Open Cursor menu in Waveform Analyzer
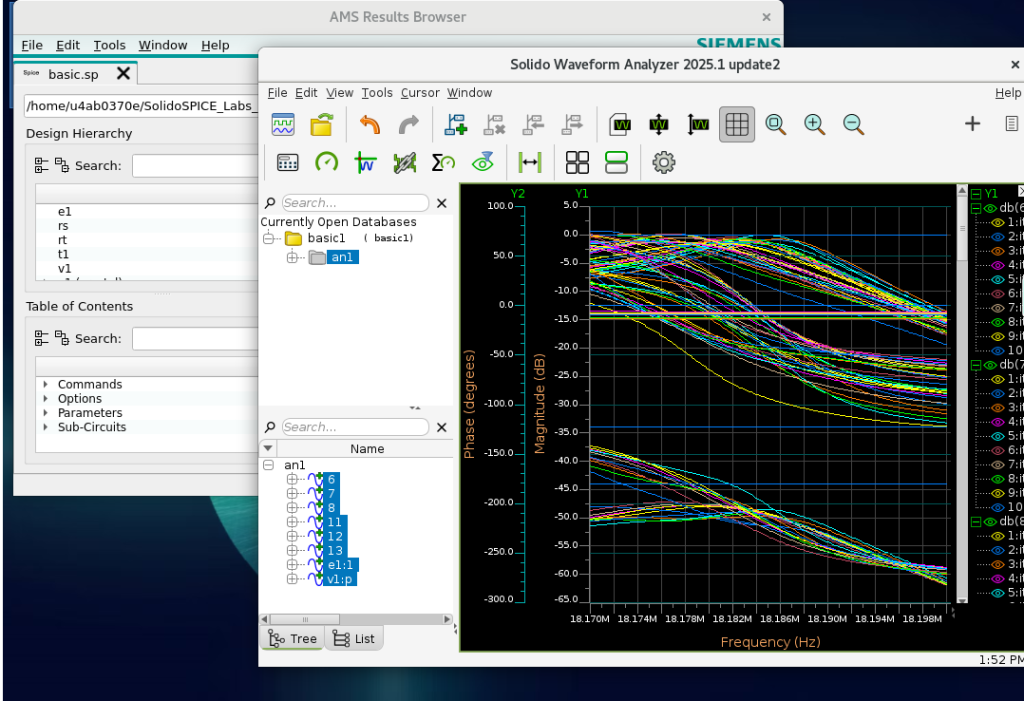 (x=419, y=93)
